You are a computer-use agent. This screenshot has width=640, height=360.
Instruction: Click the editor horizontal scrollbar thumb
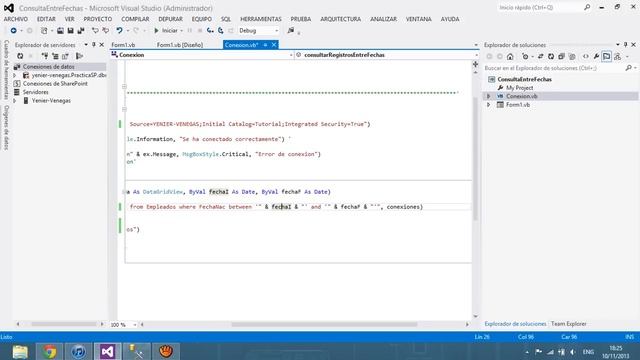coord(324,324)
